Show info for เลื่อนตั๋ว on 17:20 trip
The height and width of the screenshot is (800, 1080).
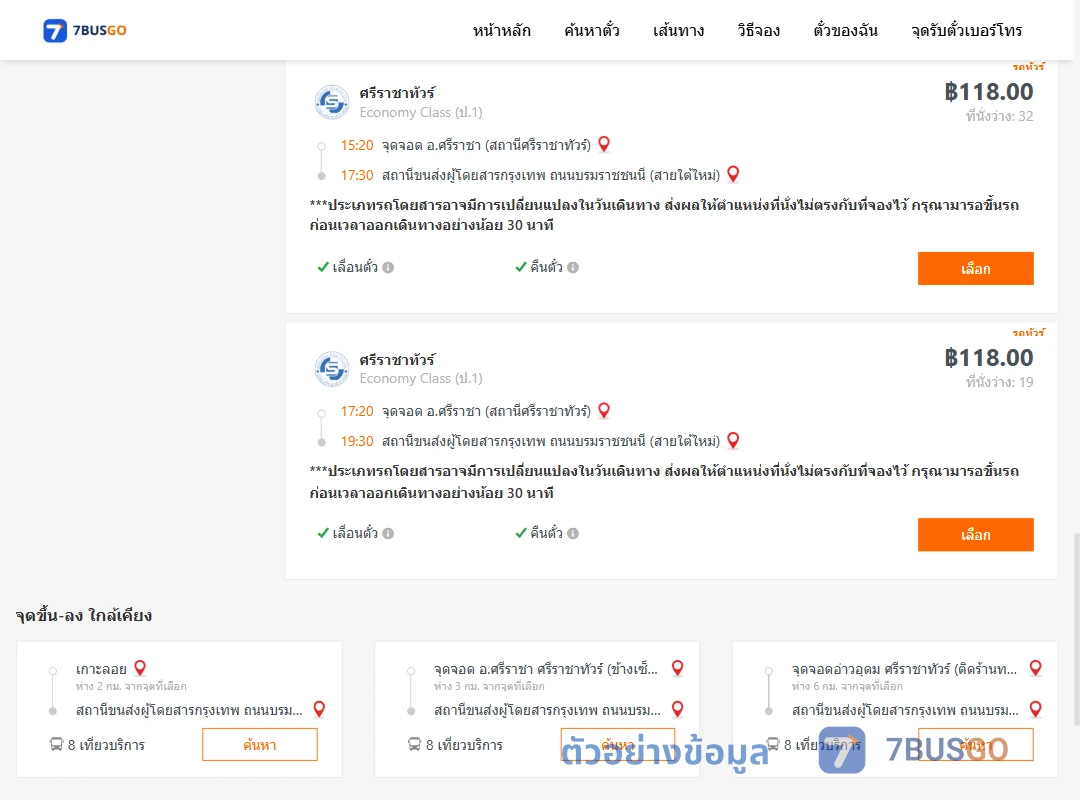tap(388, 533)
